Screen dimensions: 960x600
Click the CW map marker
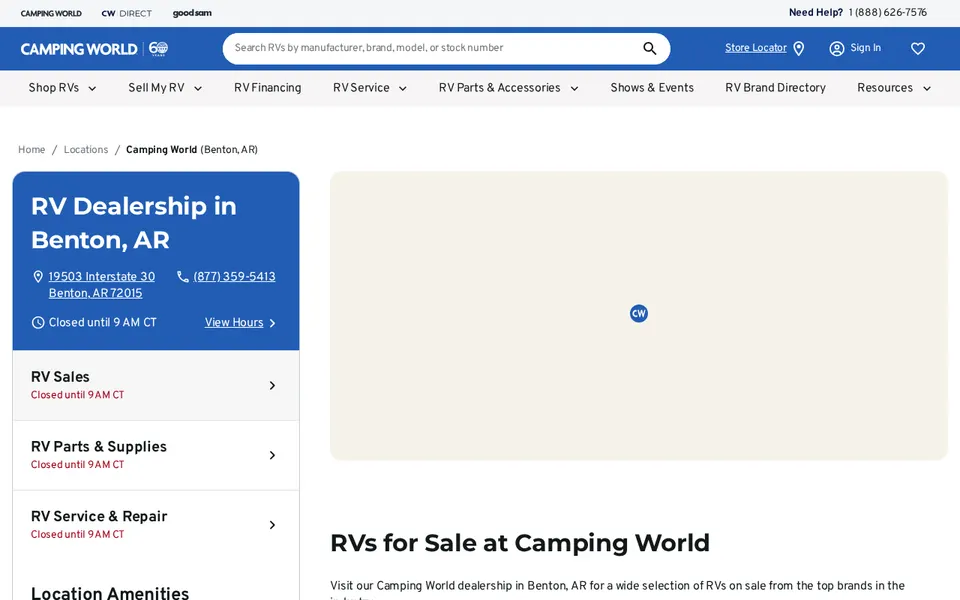coord(639,313)
